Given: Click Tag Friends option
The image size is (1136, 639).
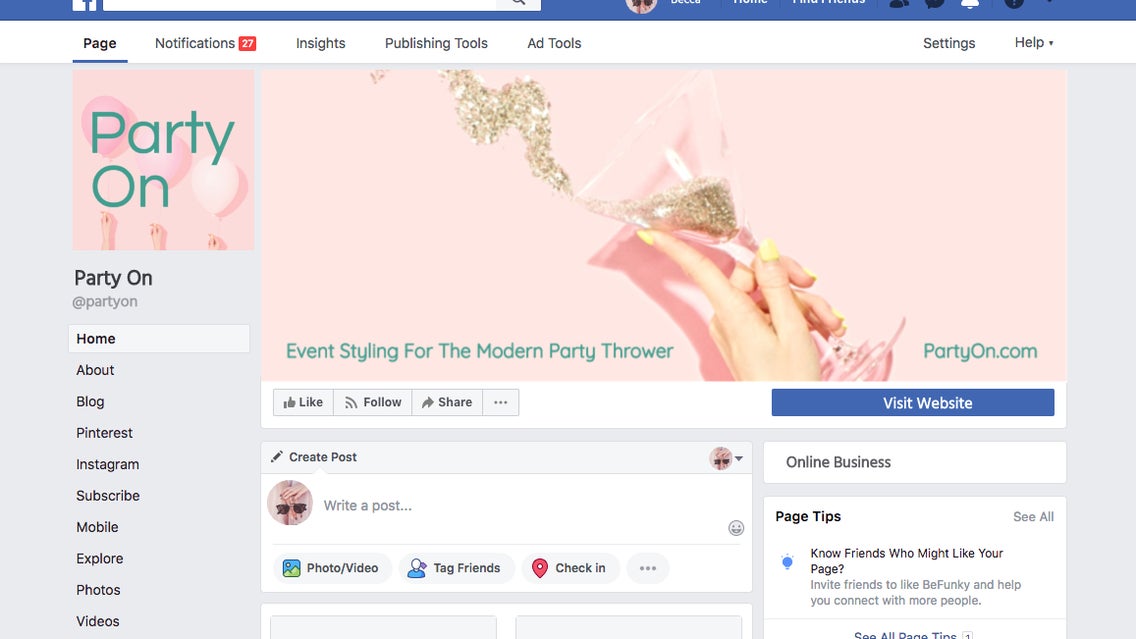Looking at the screenshot, I should click(x=455, y=568).
